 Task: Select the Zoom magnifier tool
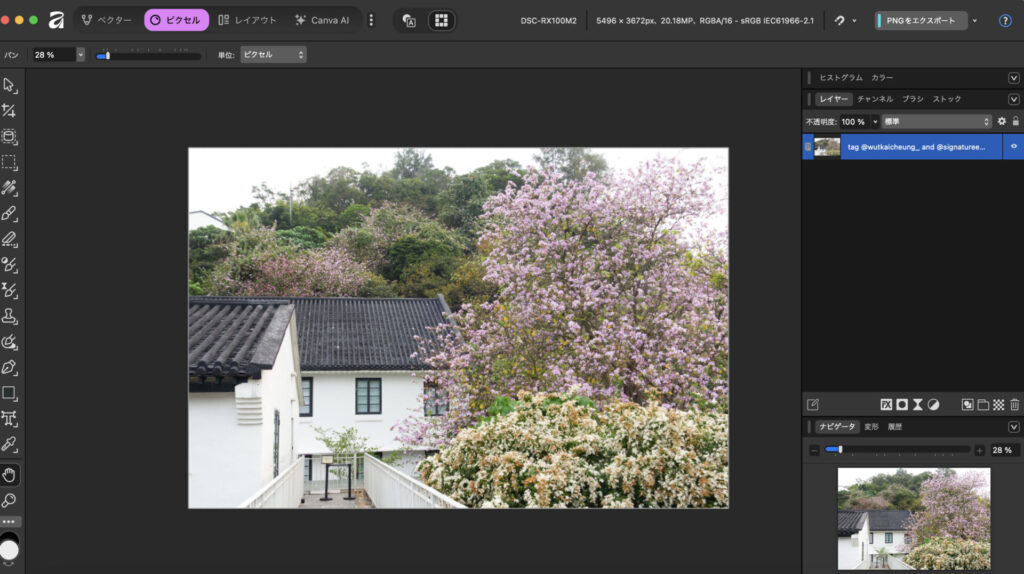tap(9, 500)
